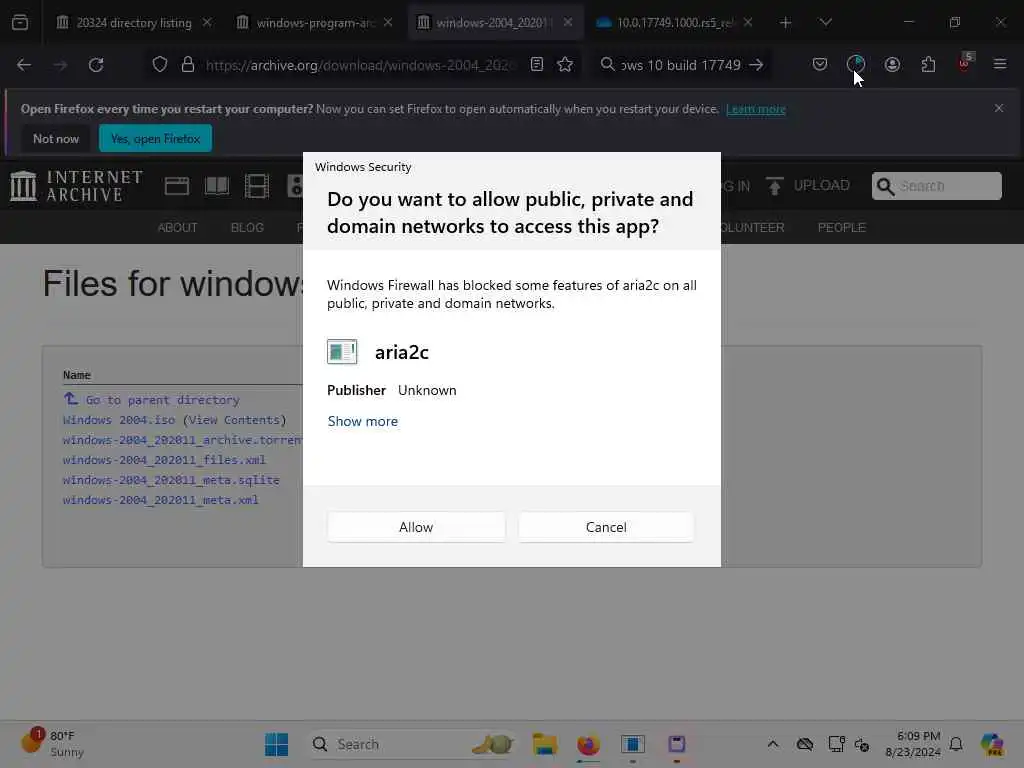Image resolution: width=1024 pixels, height=768 pixels.
Task: Open View Contents of the ISO
Action: [x=234, y=420]
